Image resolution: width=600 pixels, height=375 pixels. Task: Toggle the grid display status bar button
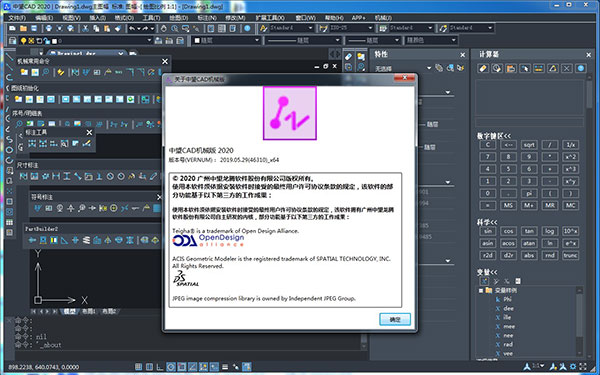(x=149, y=367)
